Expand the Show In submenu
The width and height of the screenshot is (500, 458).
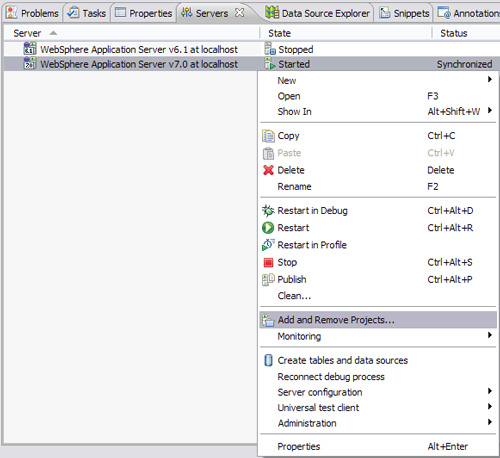378,111
